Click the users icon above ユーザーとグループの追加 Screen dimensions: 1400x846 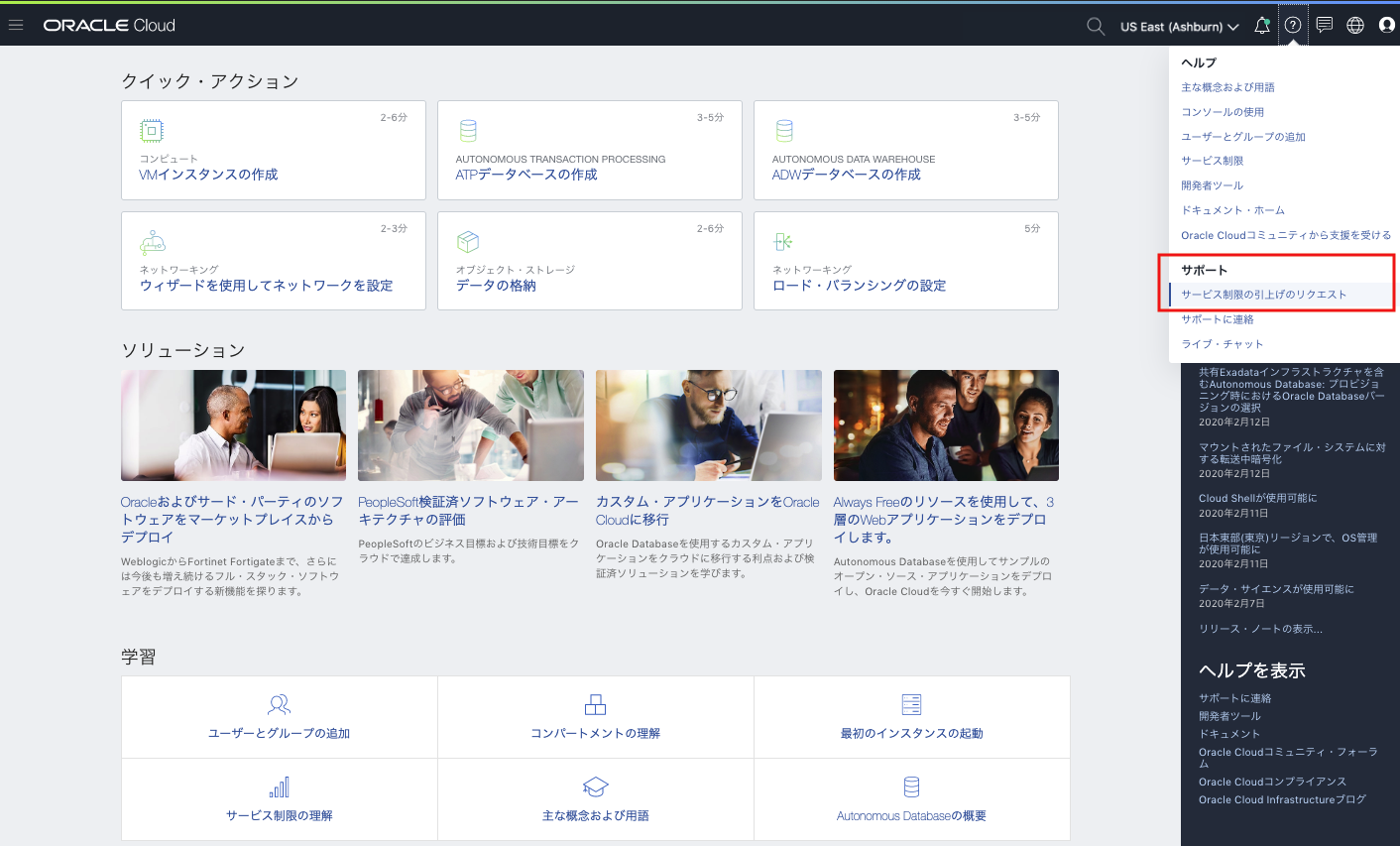tap(280, 705)
